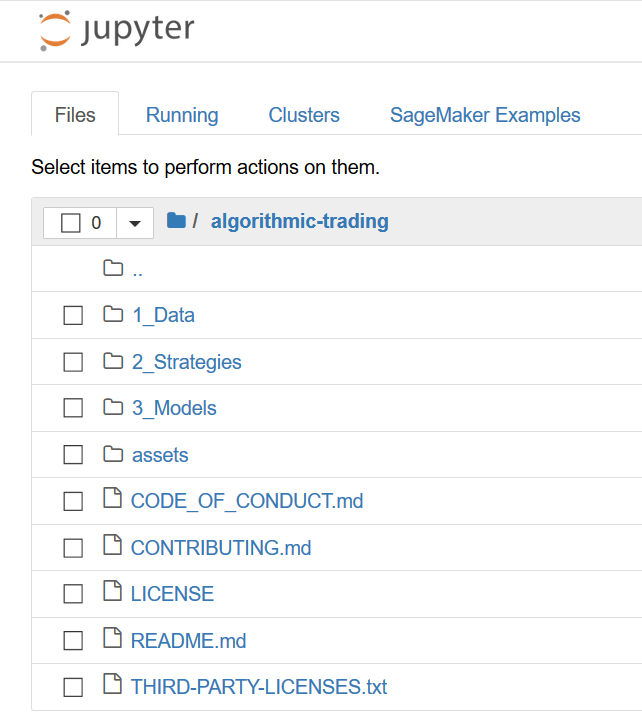Open the SageMaker Examples tab
Image resolution: width=642 pixels, height=720 pixels.
point(485,115)
